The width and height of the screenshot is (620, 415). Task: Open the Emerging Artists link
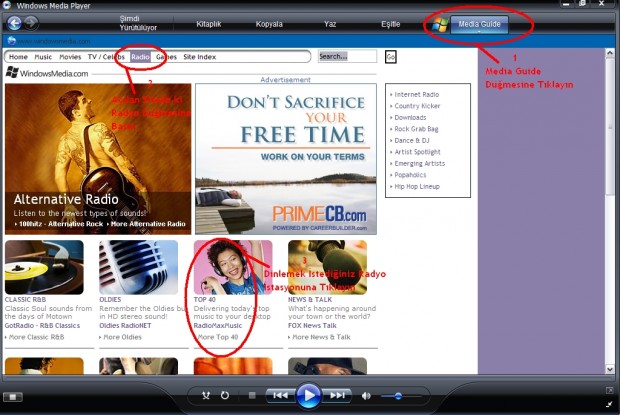point(420,163)
